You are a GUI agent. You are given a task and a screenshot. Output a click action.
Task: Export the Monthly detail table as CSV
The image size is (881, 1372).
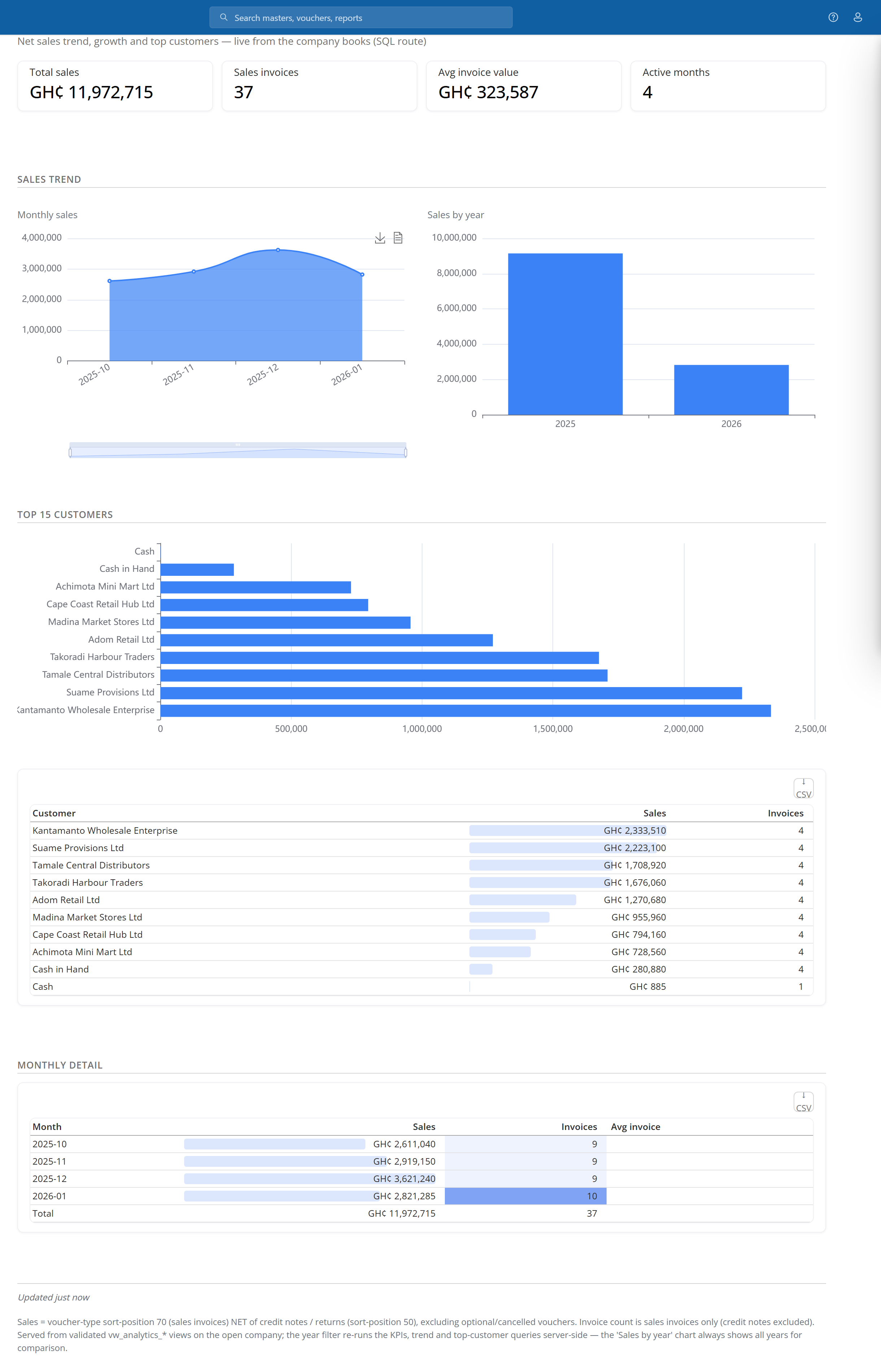point(803,1102)
